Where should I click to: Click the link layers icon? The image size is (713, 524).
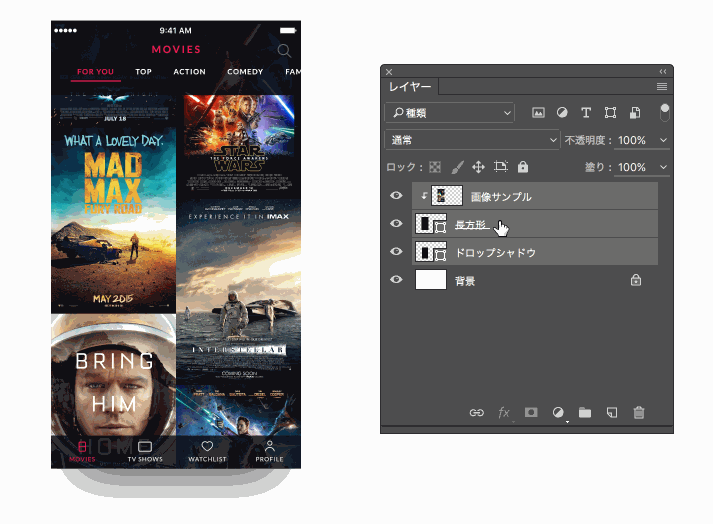click(x=477, y=413)
